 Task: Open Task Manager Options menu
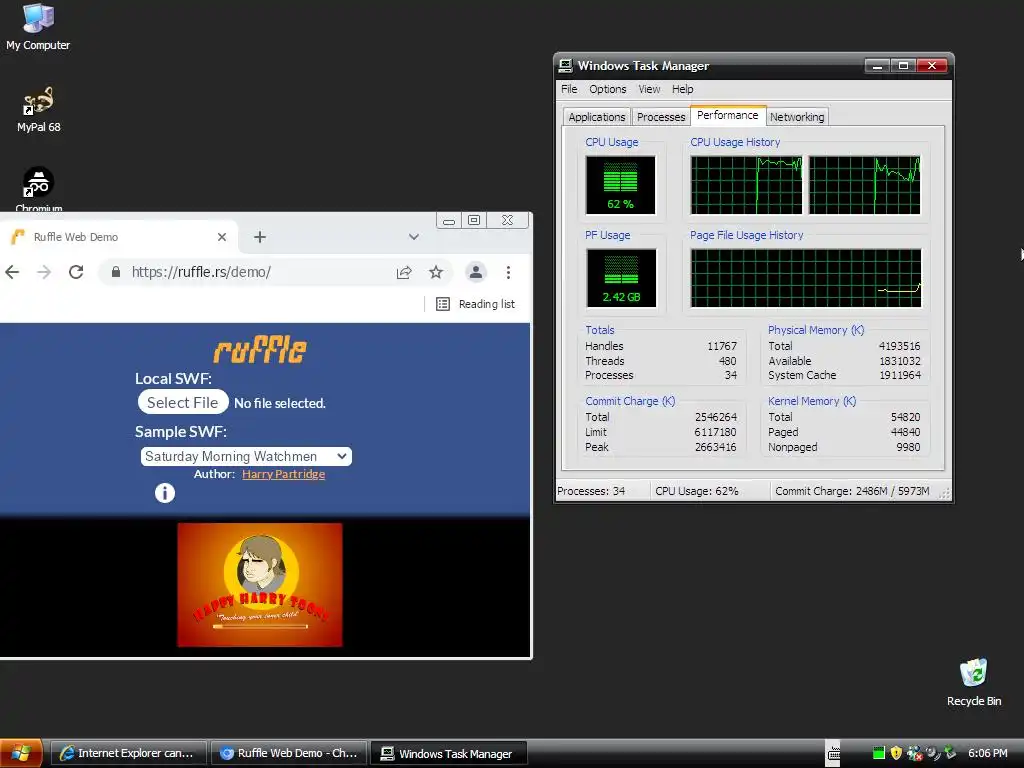coord(607,89)
